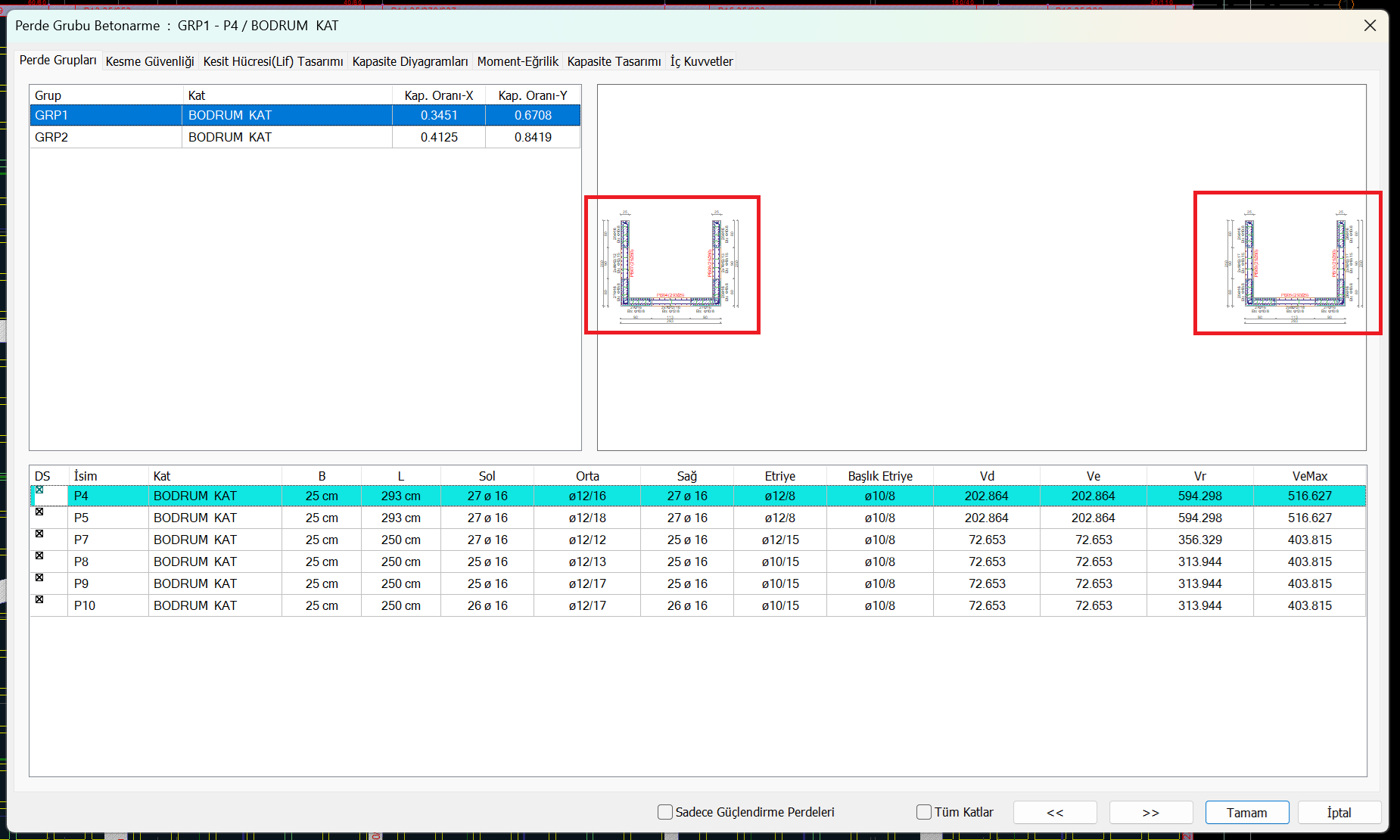Toggle the DS checkbox for P10 row
Viewport: 1400px width, 840px height.
39,600
